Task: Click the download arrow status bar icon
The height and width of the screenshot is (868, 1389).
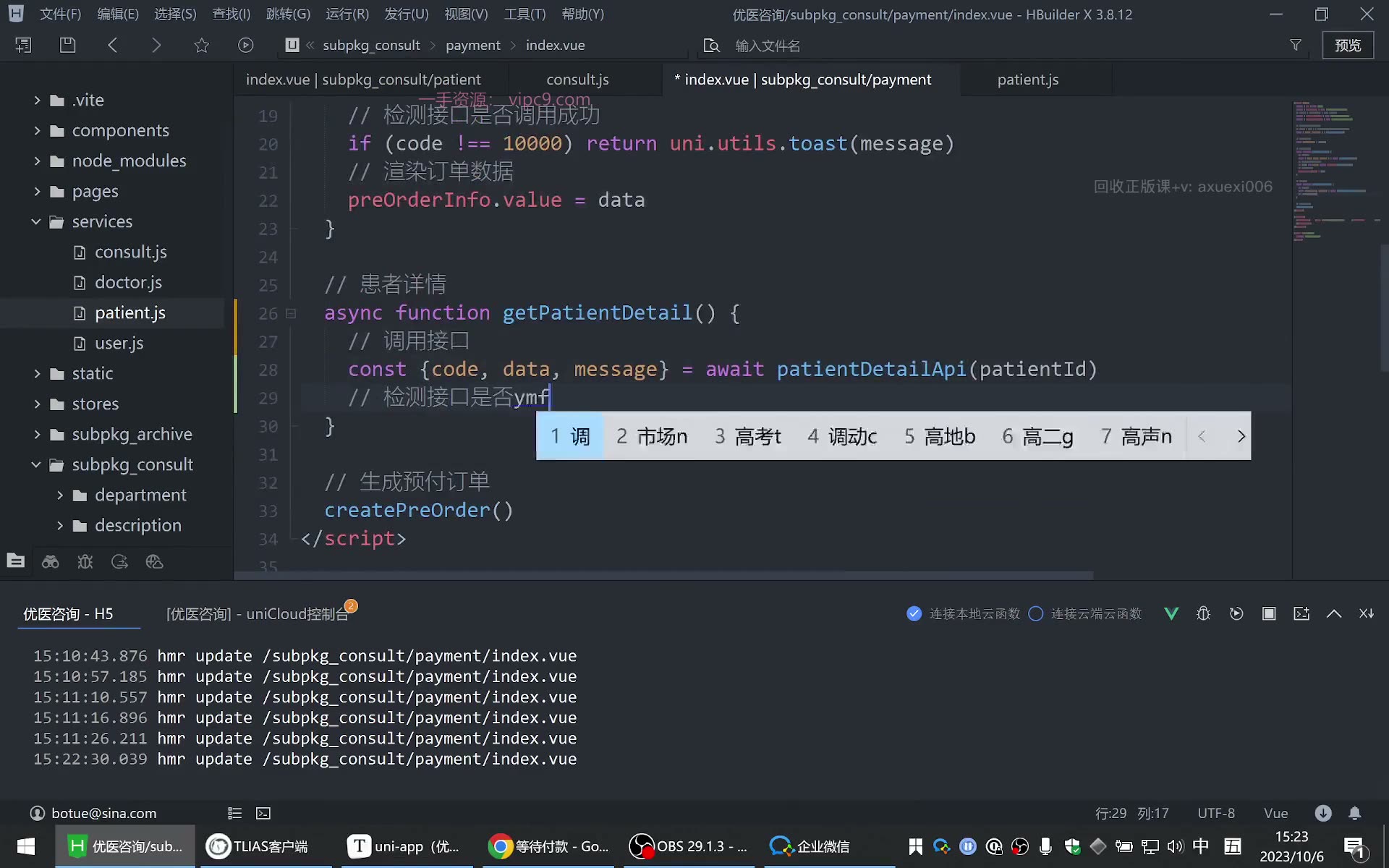Action: click(x=1322, y=813)
